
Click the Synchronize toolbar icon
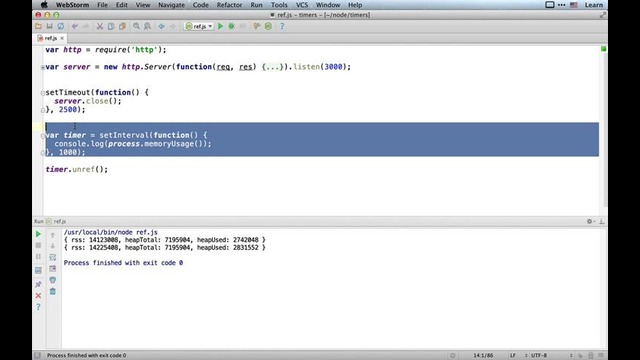click(x=60, y=26)
